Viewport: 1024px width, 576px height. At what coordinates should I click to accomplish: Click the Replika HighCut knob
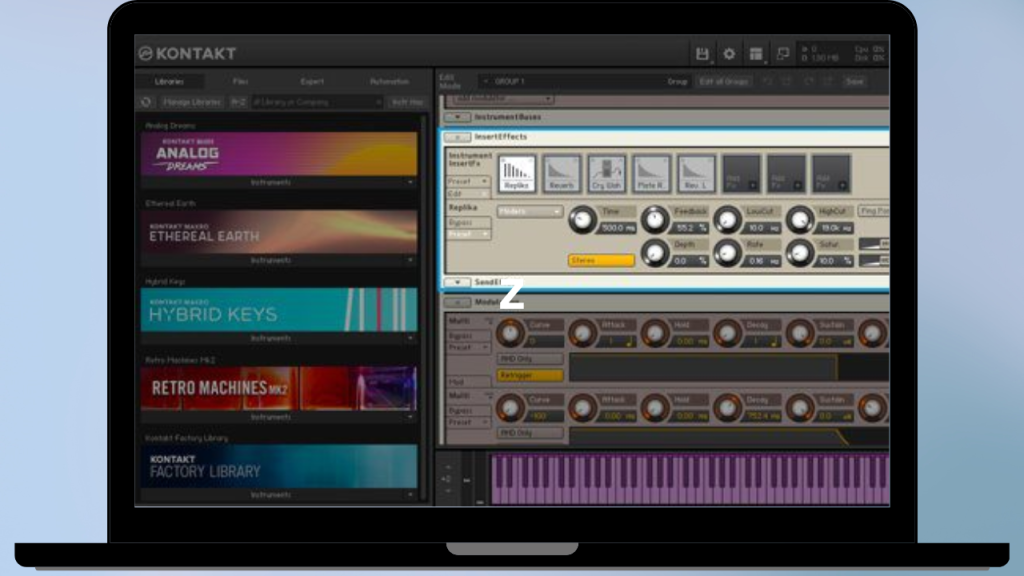click(x=799, y=220)
